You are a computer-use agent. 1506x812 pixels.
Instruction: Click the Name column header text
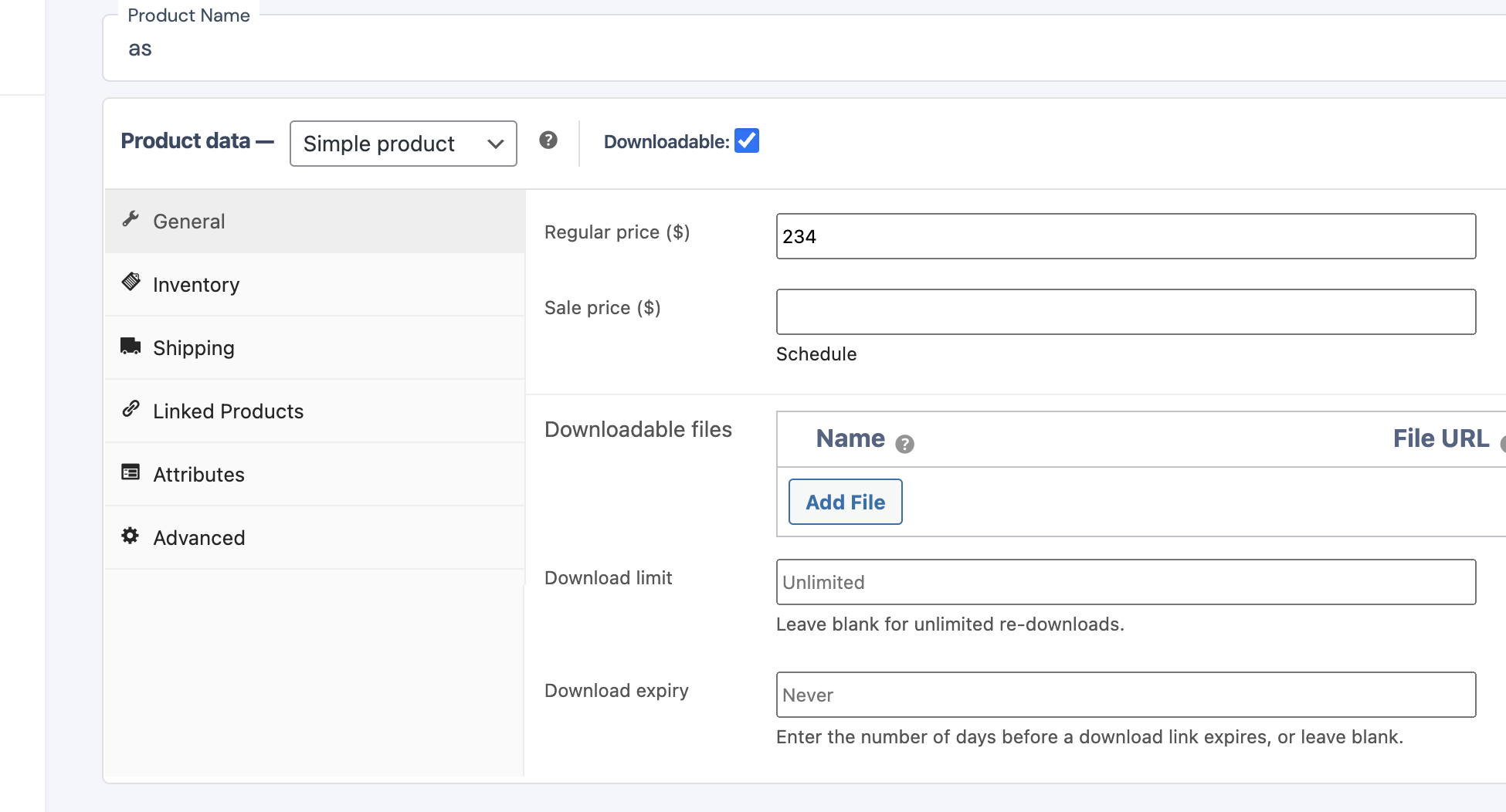850,438
